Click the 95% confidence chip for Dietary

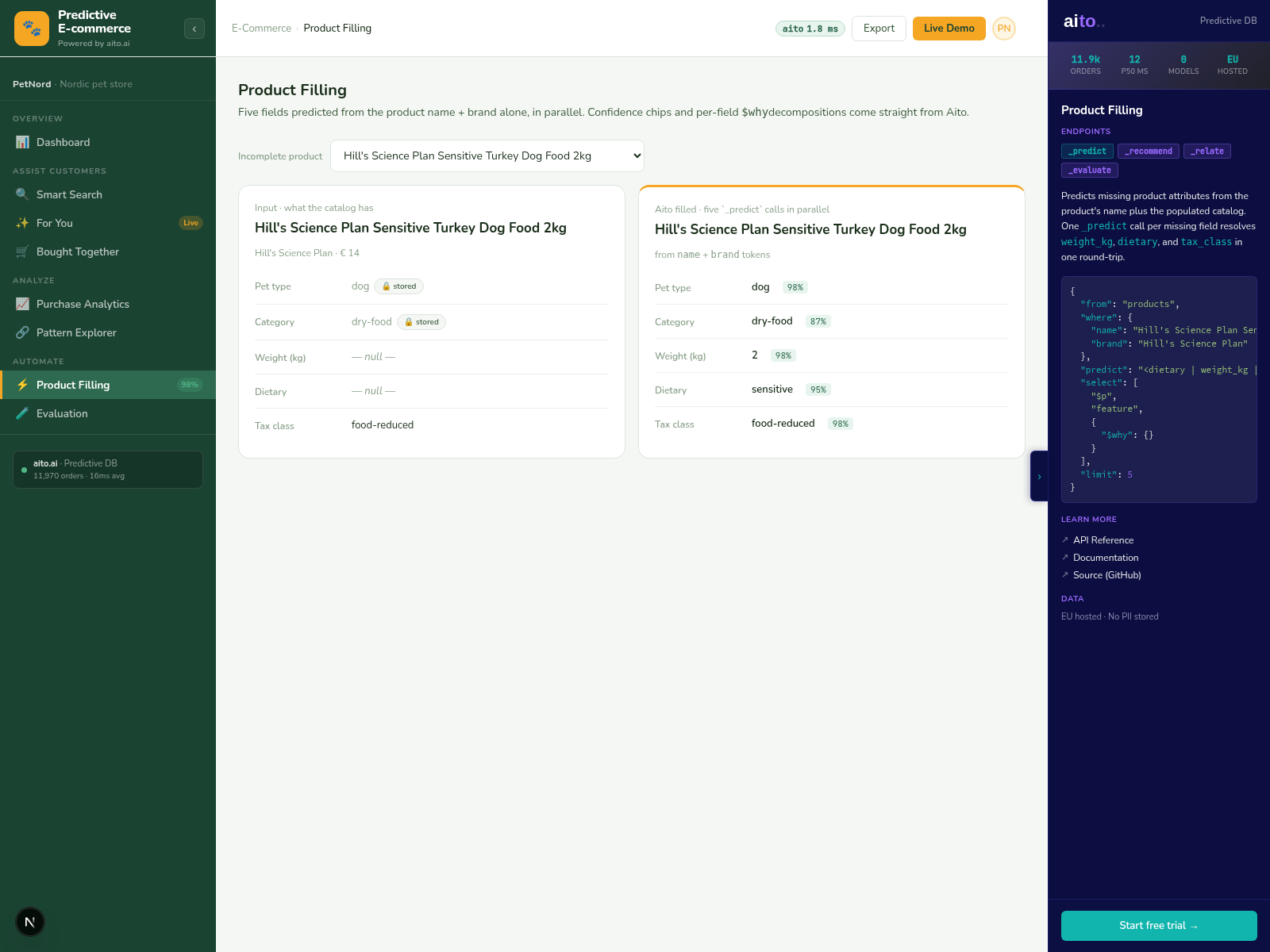818,390
